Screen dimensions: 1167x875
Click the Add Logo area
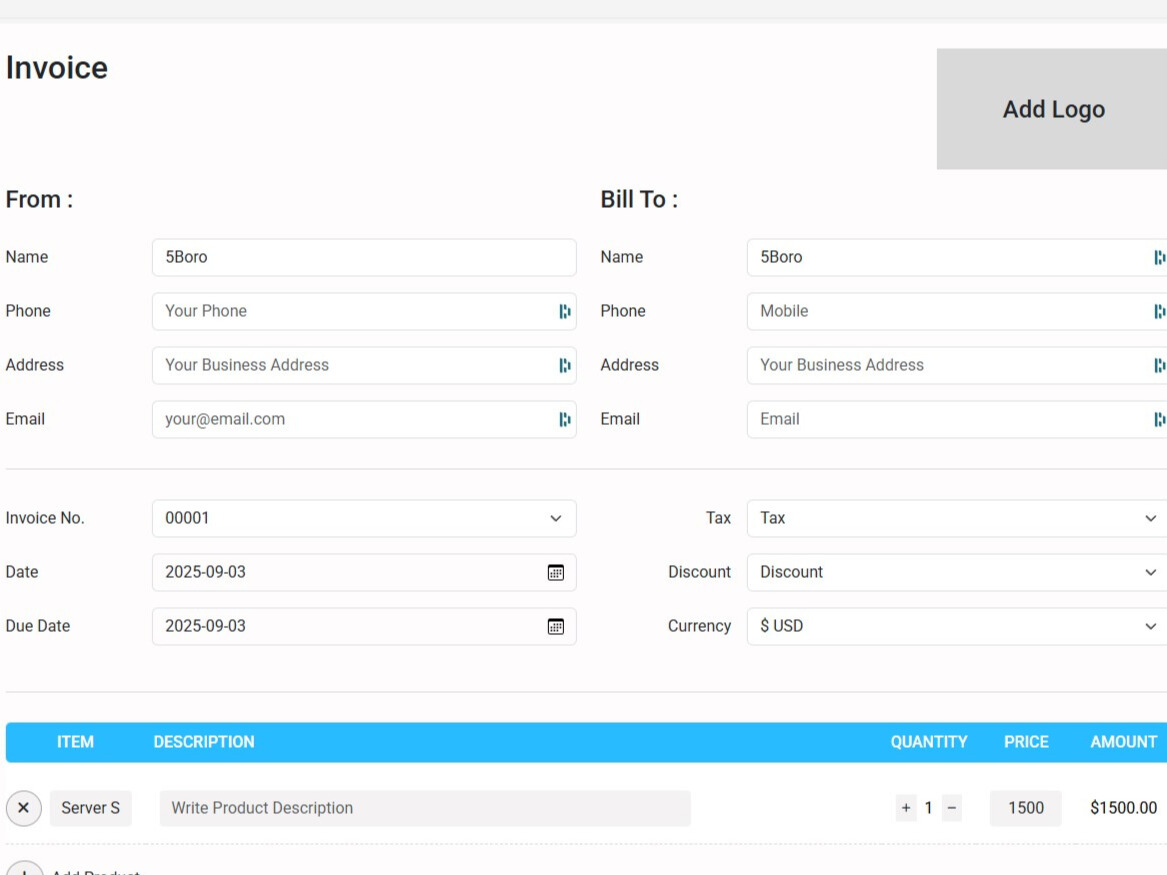tap(1053, 109)
